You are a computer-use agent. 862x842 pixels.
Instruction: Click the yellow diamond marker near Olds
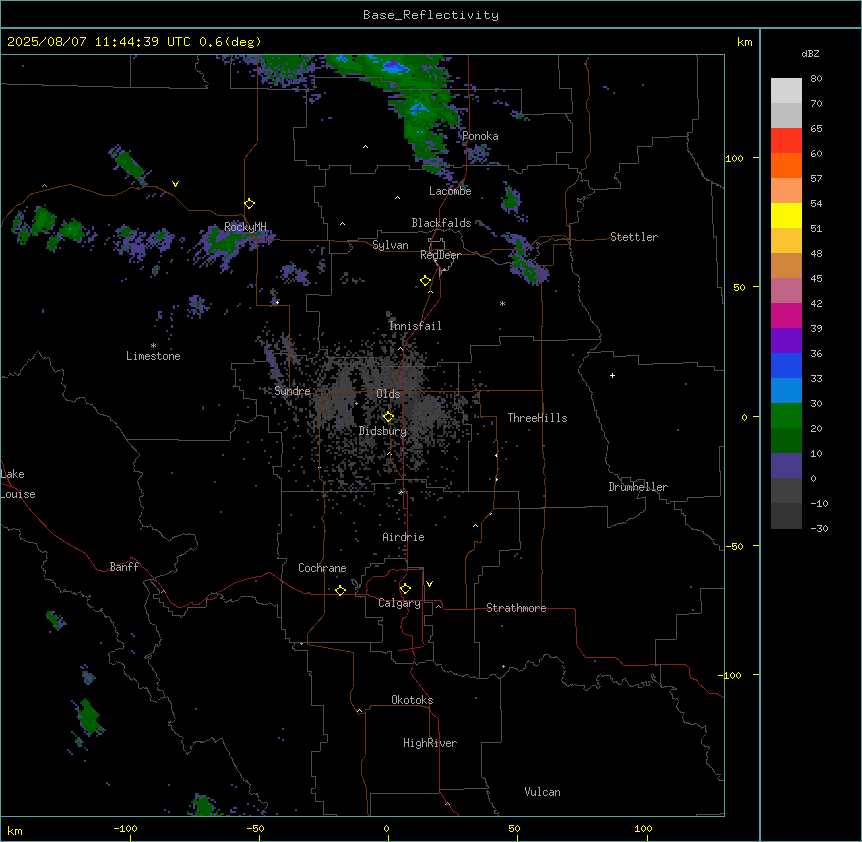point(388,417)
